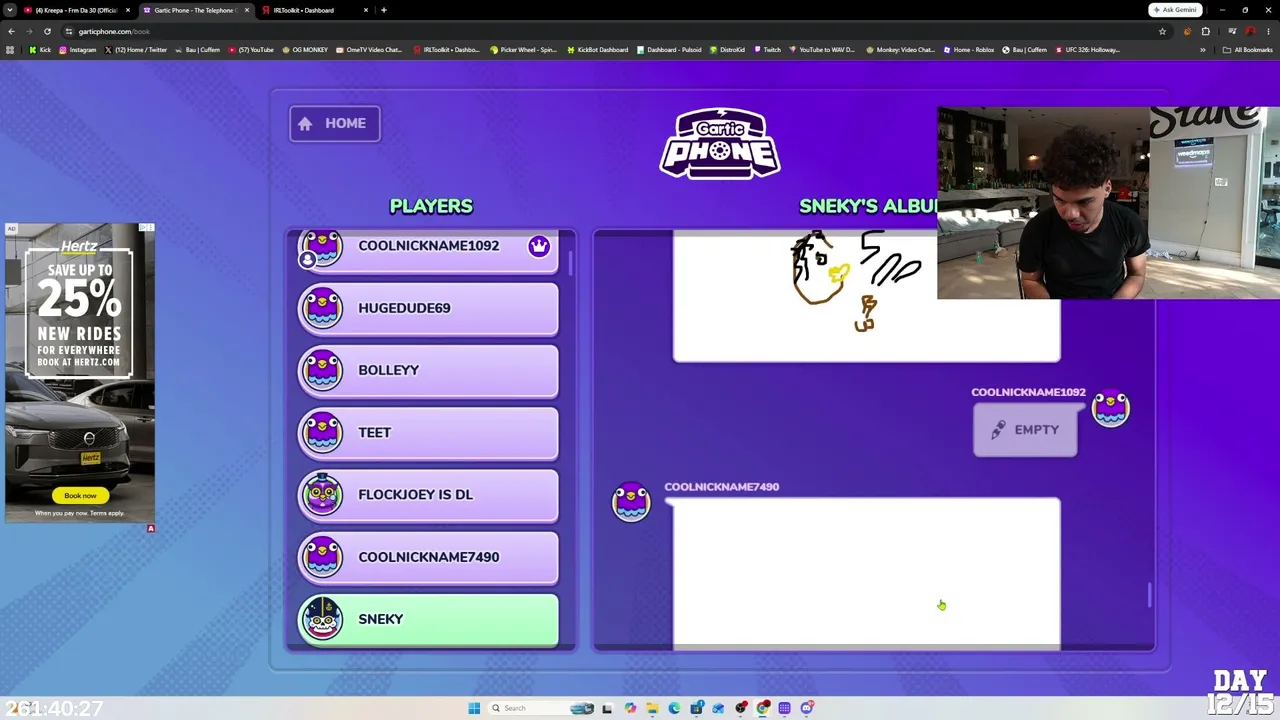Go back to the previous page
This screenshot has height=720, width=1280.
11,31
